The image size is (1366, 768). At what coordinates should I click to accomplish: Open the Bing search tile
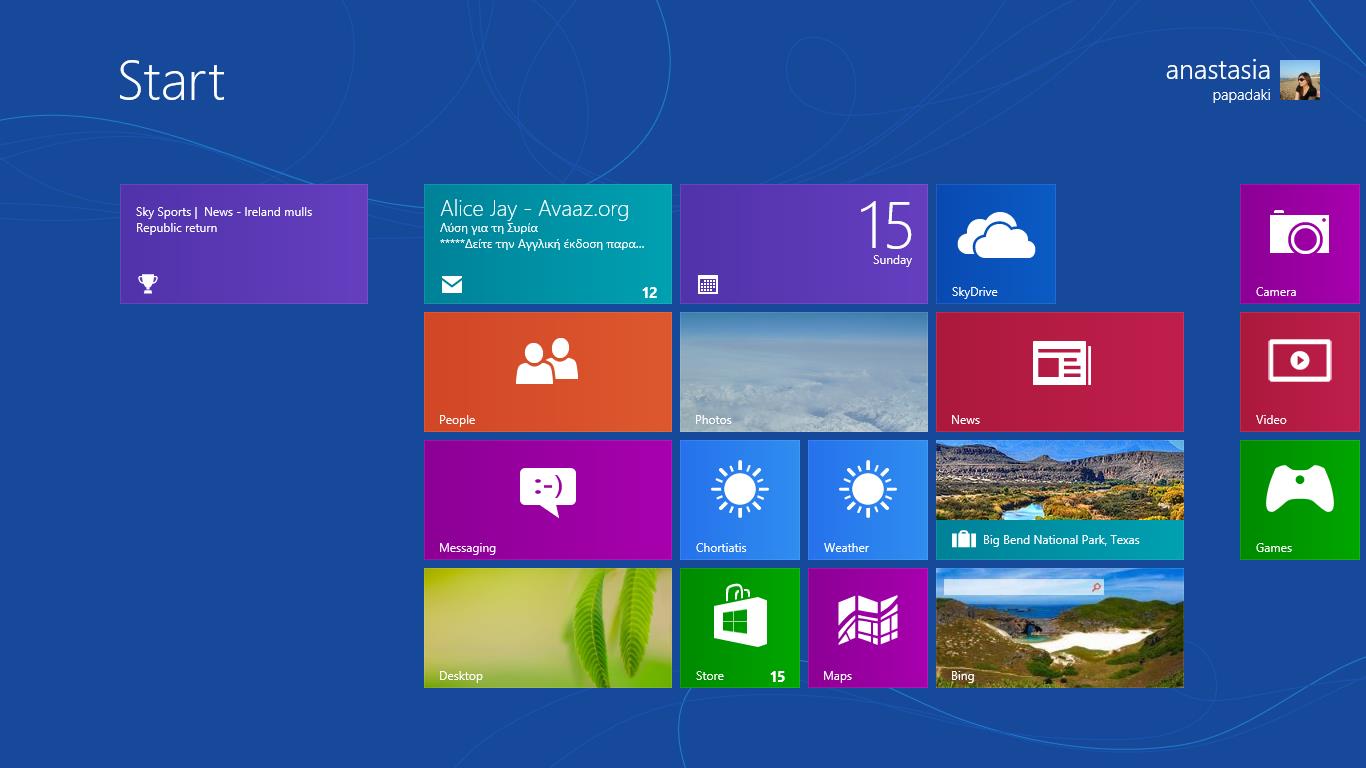pos(1060,628)
